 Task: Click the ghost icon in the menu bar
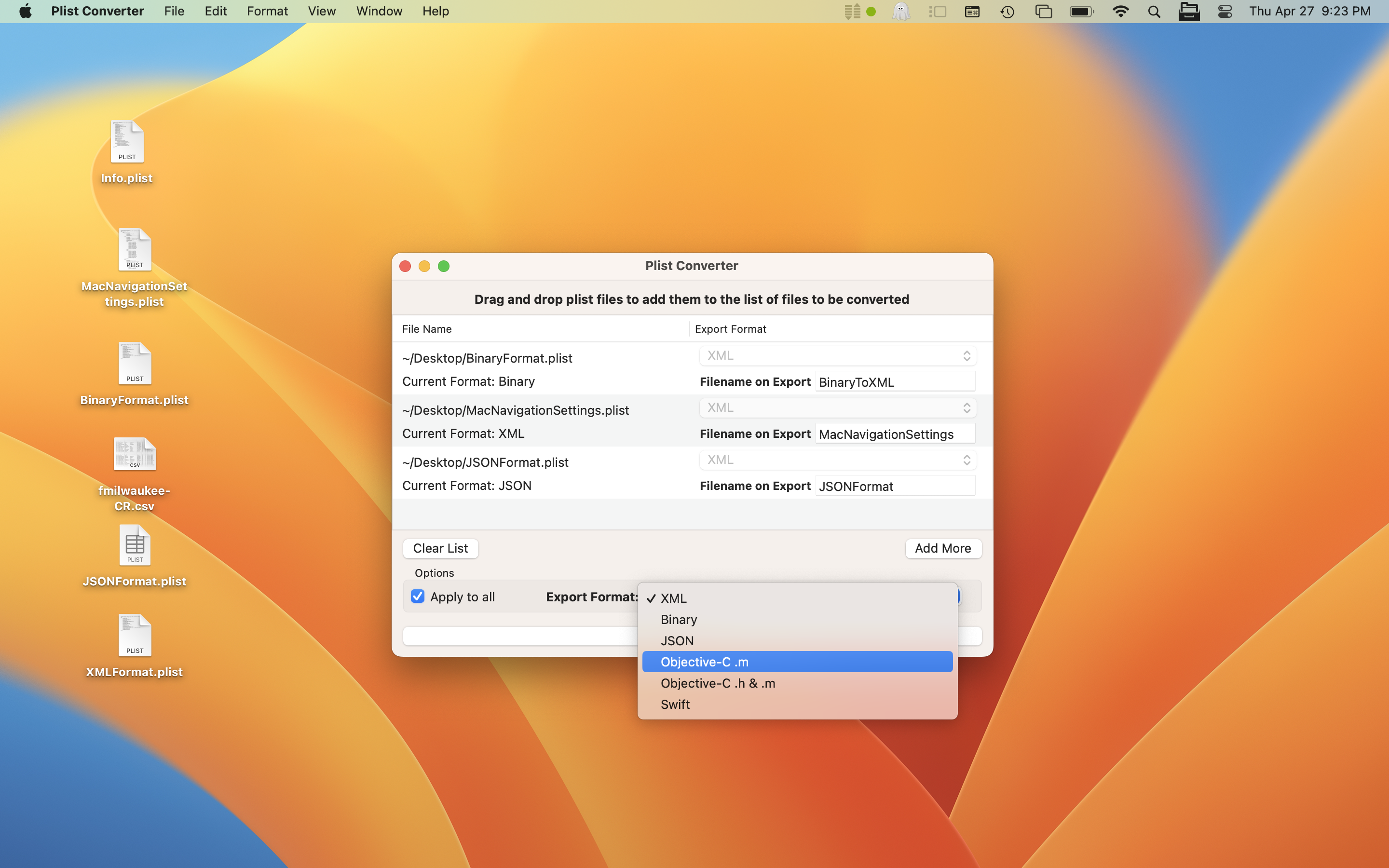[x=901, y=11]
